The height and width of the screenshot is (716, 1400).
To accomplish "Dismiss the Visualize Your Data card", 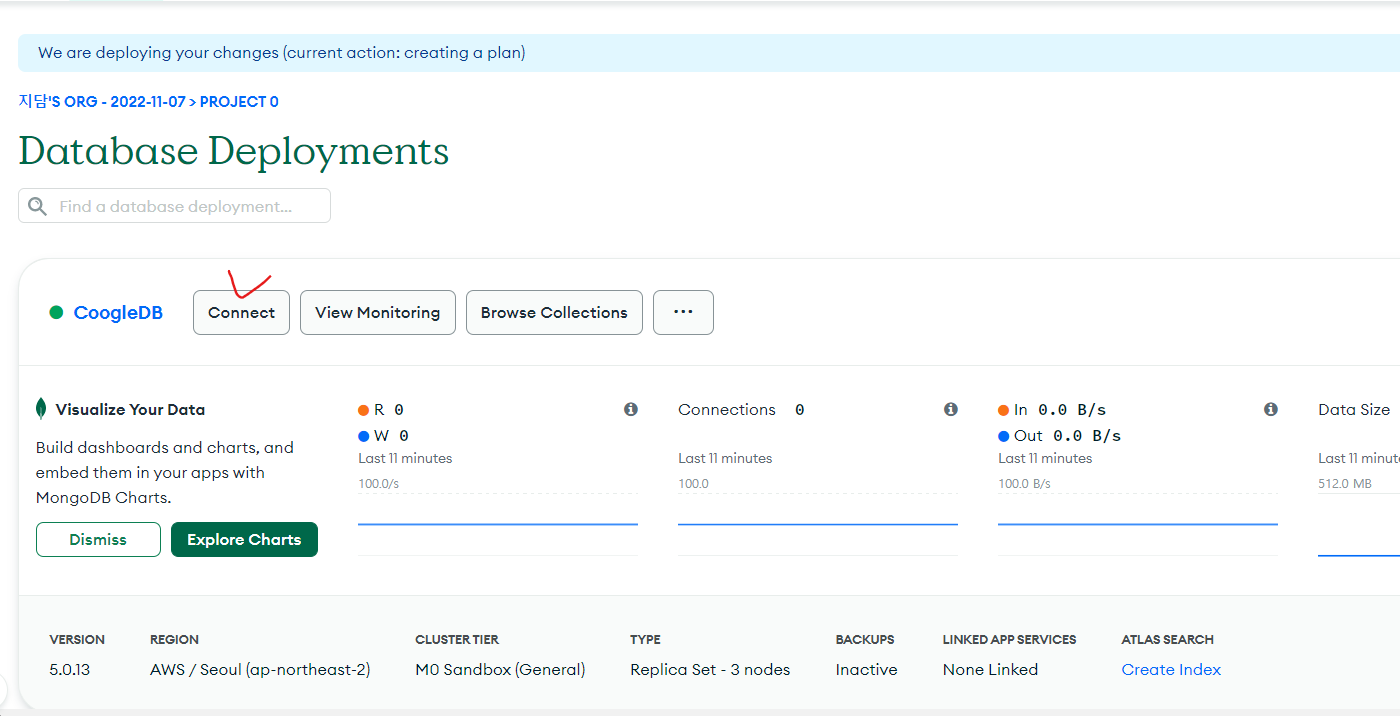I will [x=98, y=539].
